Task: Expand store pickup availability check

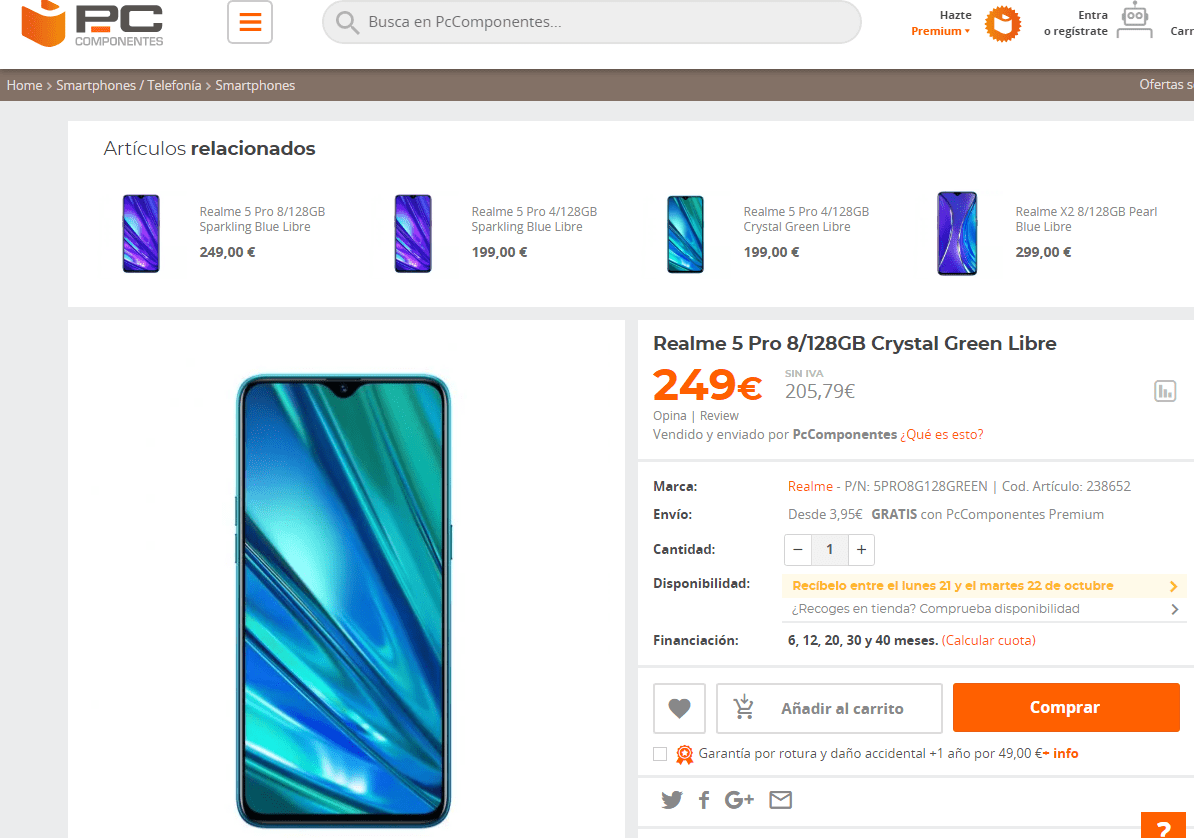Action: pos(984,609)
